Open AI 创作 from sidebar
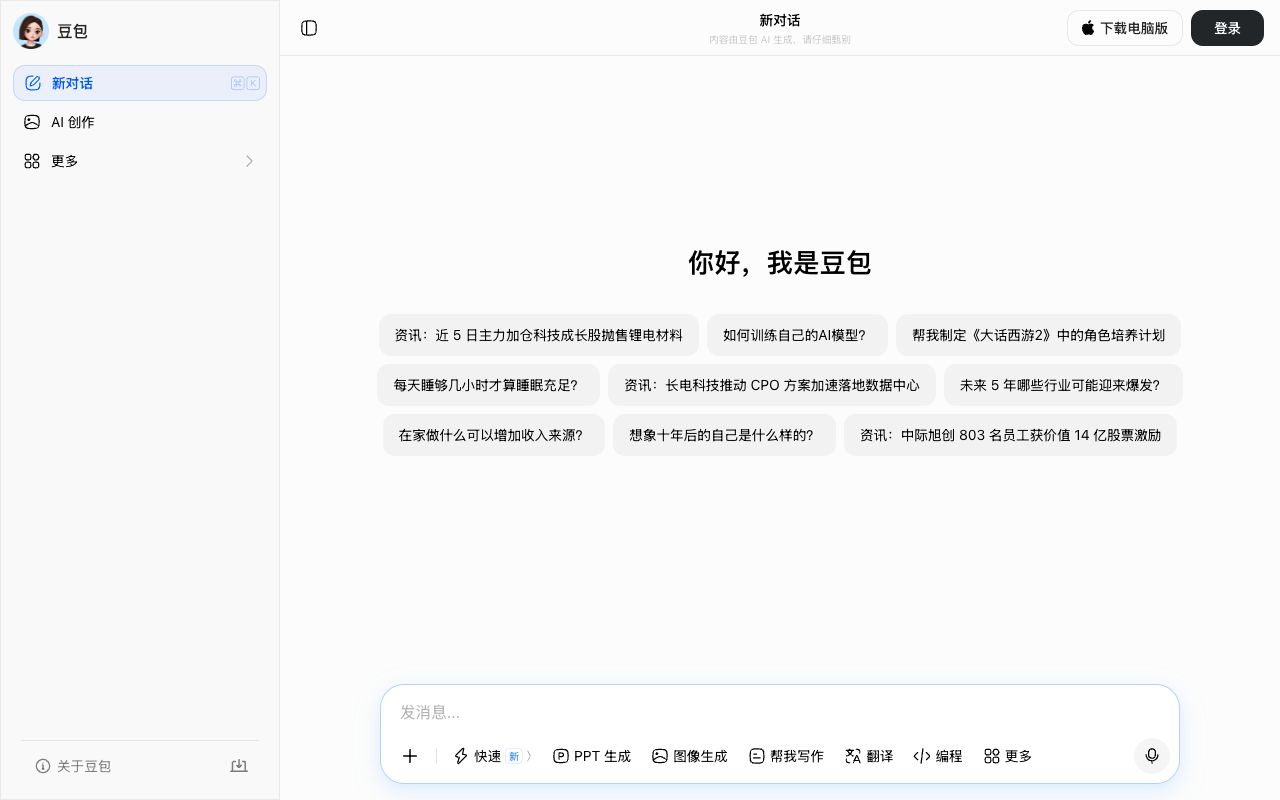The image size is (1280, 800). point(140,122)
